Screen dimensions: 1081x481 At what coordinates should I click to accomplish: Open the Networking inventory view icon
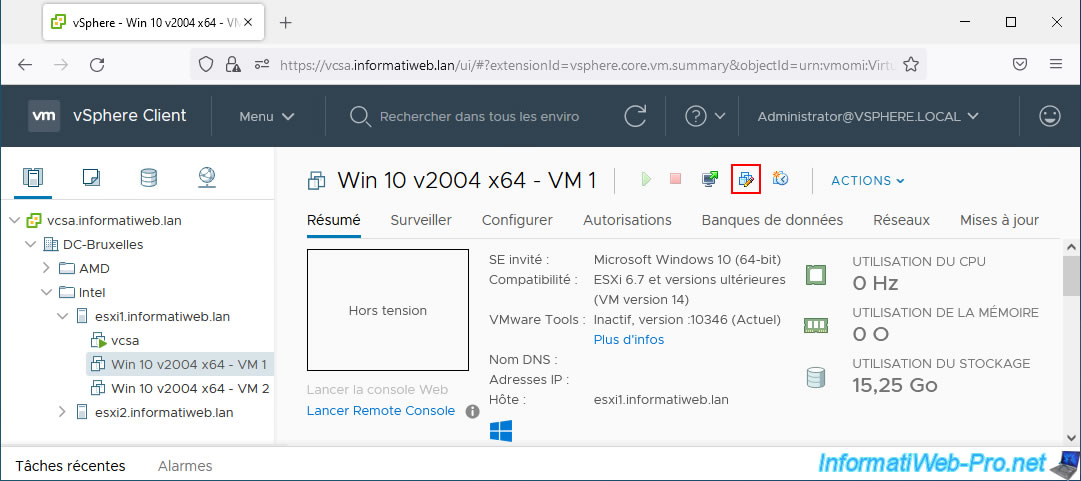pyautogui.click(x=206, y=178)
